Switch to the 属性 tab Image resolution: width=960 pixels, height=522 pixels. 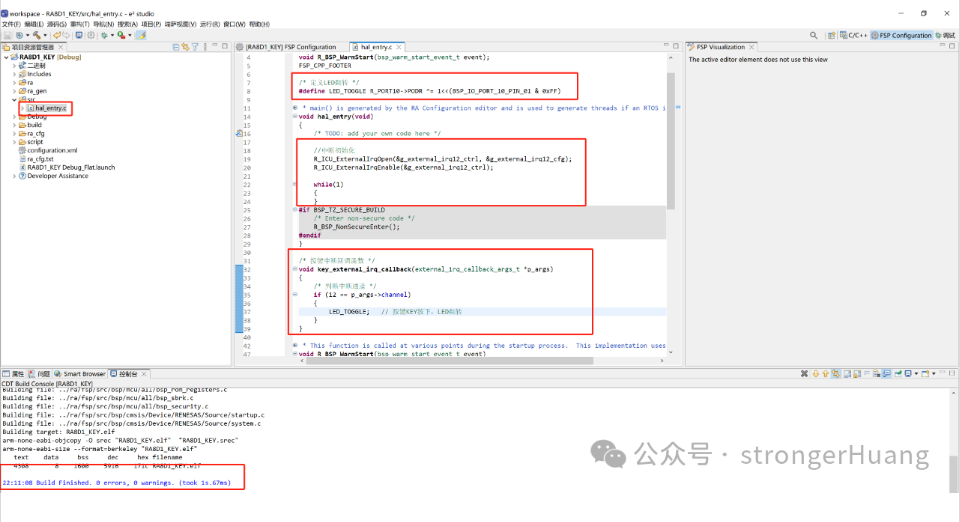click(13, 374)
